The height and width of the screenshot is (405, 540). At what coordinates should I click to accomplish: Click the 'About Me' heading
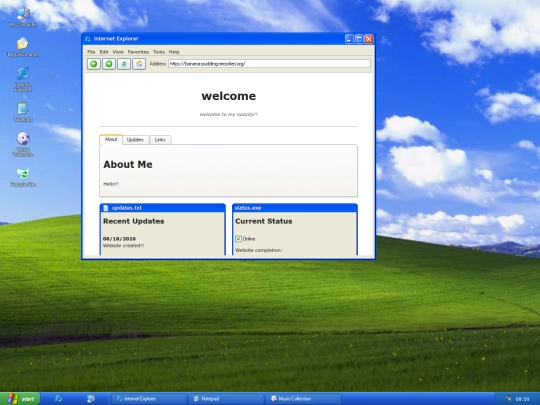pyautogui.click(x=128, y=165)
